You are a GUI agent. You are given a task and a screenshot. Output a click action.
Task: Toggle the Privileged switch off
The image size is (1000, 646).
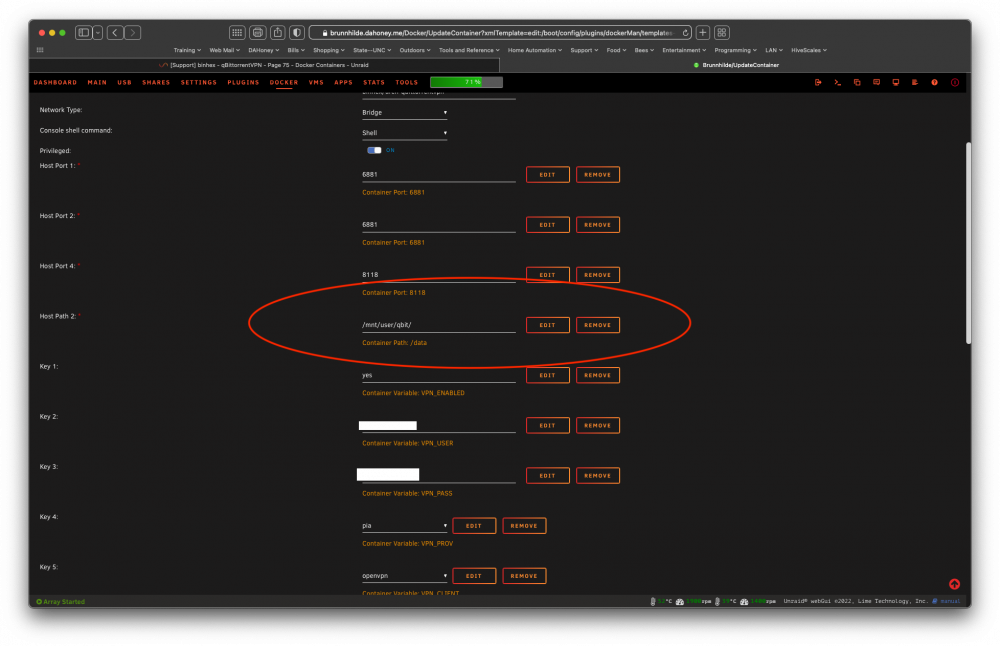click(x=374, y=150)
